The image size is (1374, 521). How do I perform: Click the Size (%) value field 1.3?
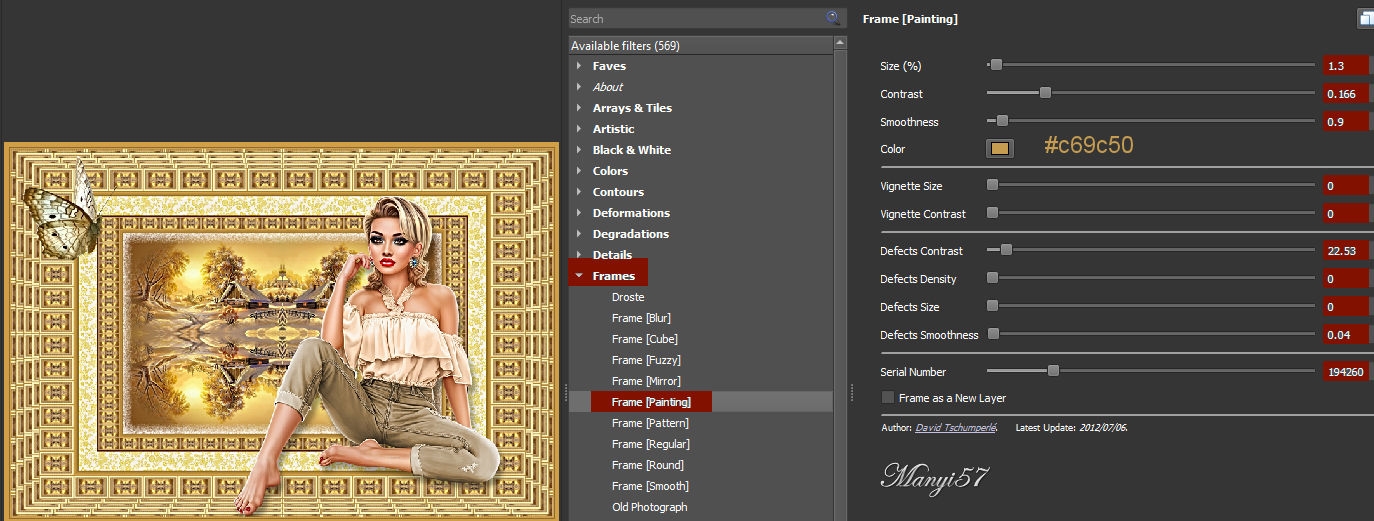click(x=1345, y=66)
